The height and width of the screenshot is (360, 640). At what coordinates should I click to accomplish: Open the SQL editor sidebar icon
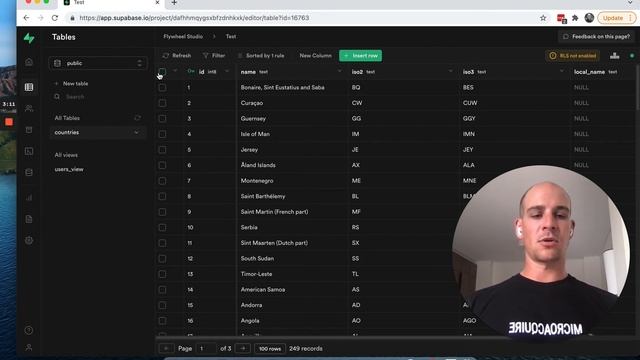29,151
